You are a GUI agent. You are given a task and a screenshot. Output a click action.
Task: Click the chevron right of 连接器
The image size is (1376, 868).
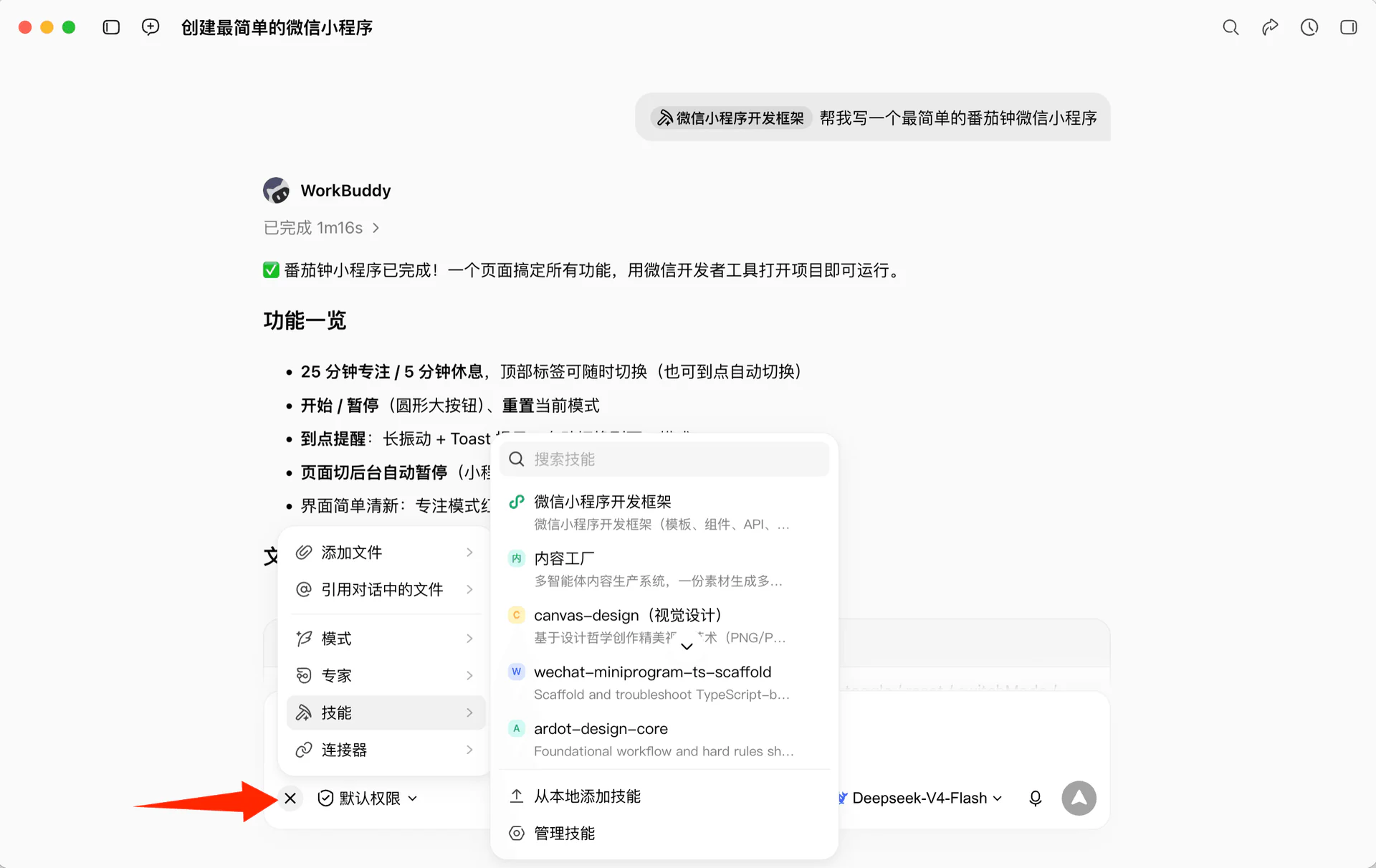(x=469, y=750)
